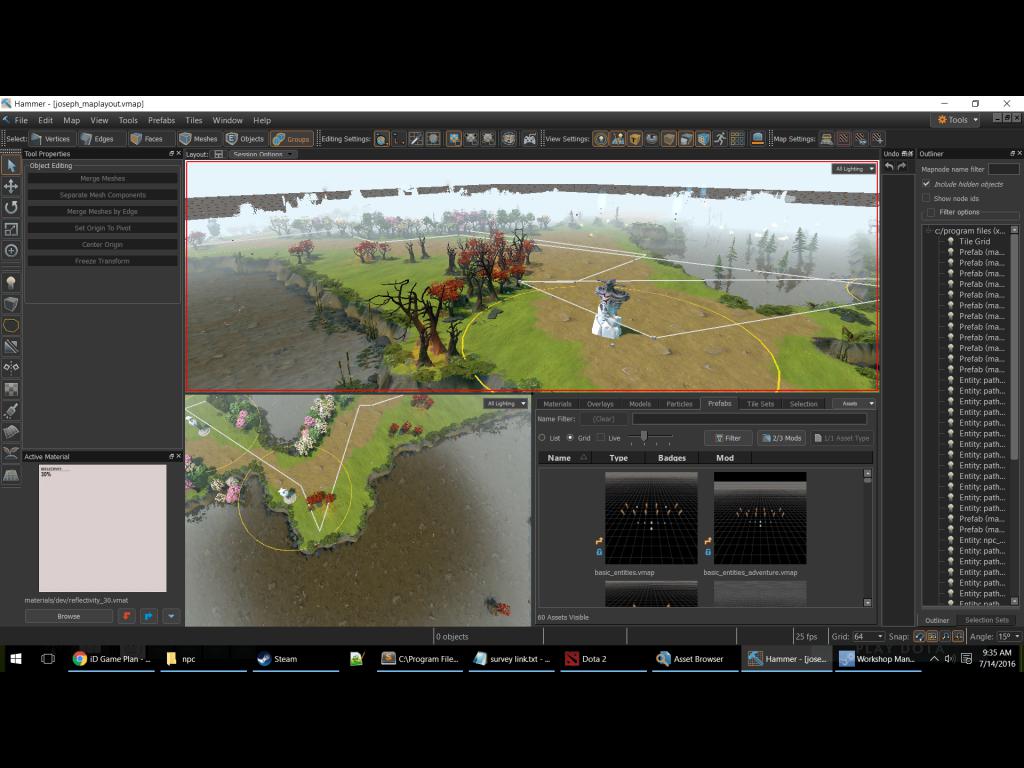Open the Angle dropdown

click(1010, 636)
